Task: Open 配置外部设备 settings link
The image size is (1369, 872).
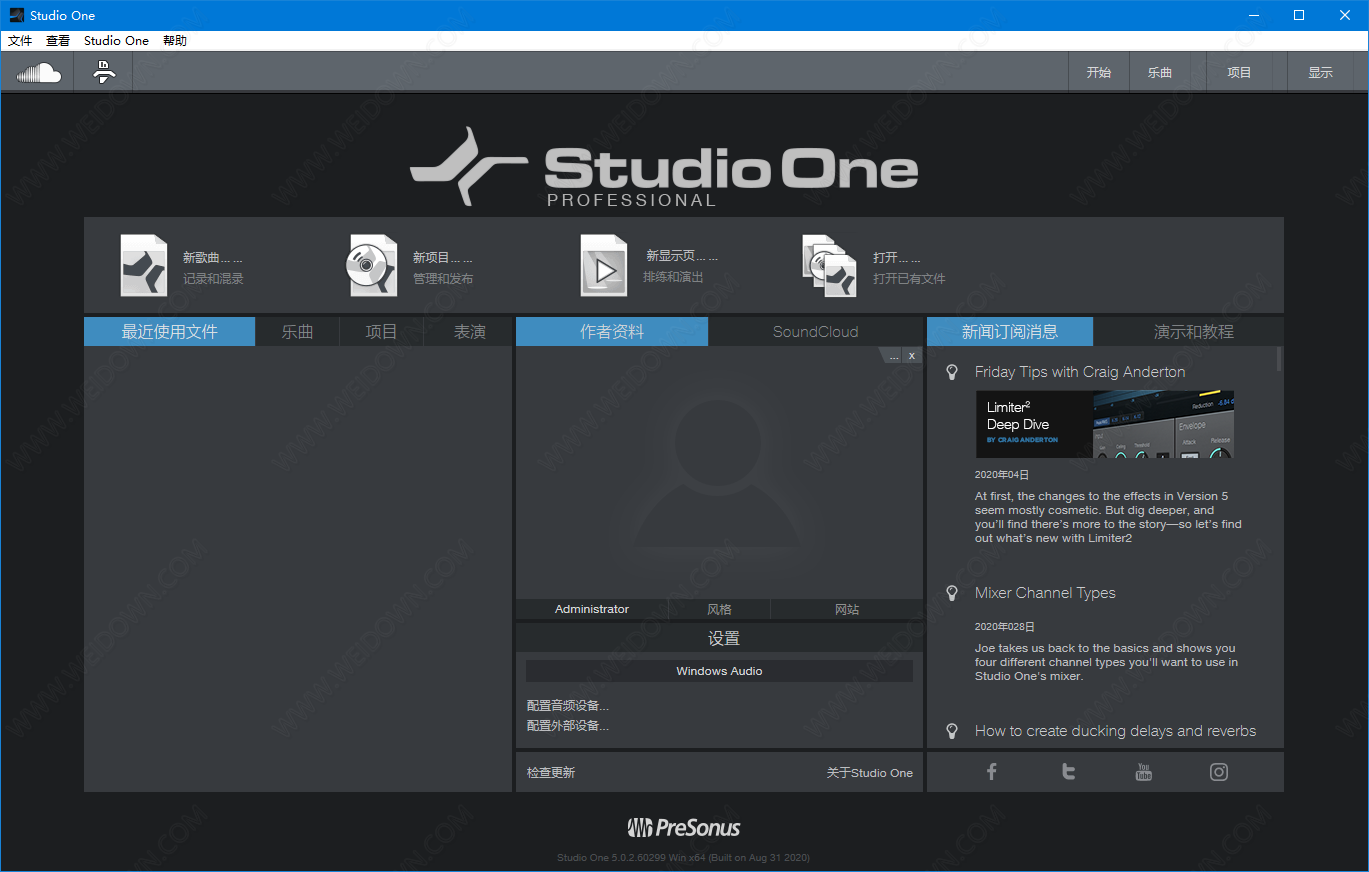Action: [x=568, y=726]
